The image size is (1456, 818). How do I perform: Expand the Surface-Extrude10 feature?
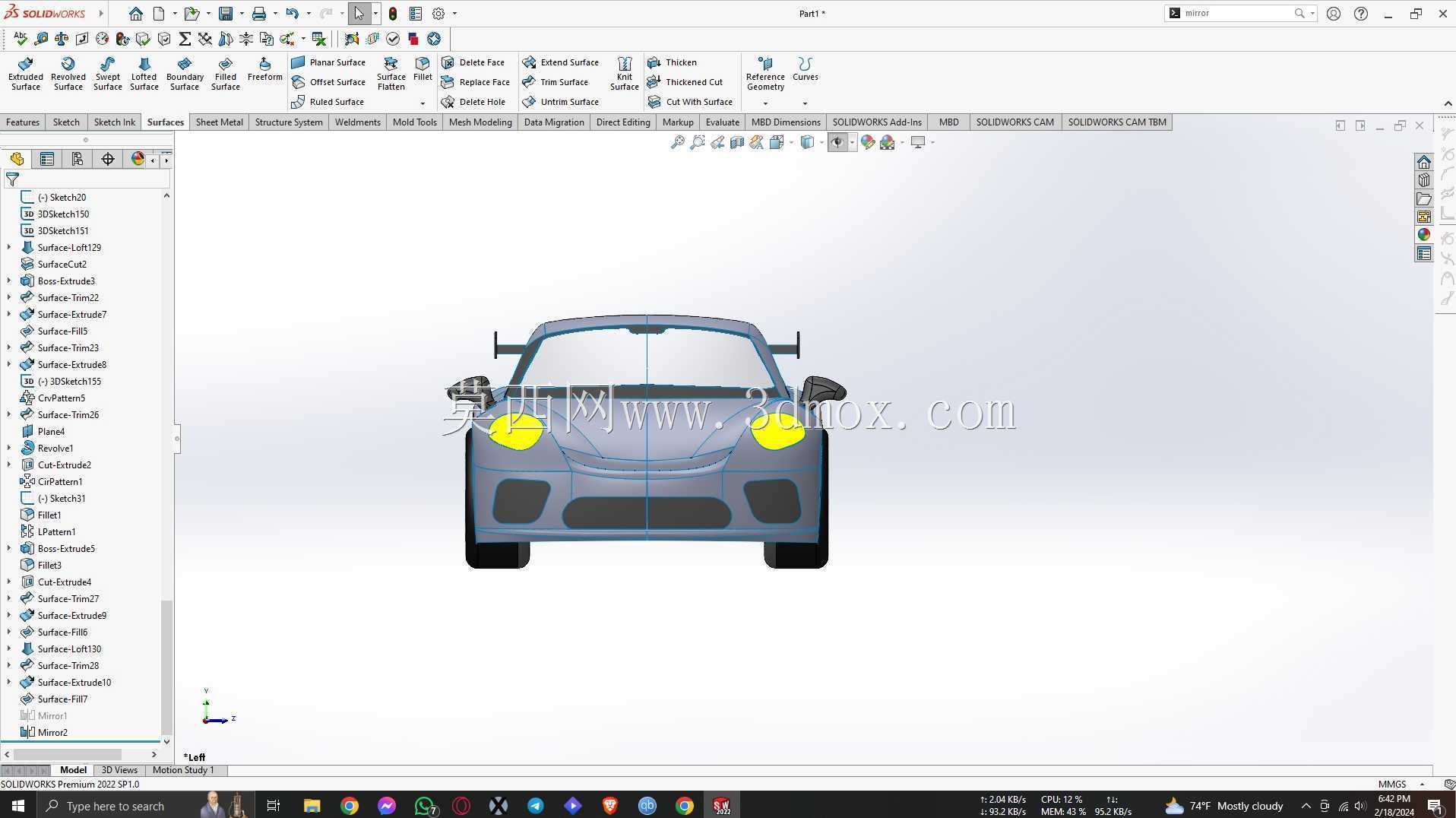tap(9, 683)
